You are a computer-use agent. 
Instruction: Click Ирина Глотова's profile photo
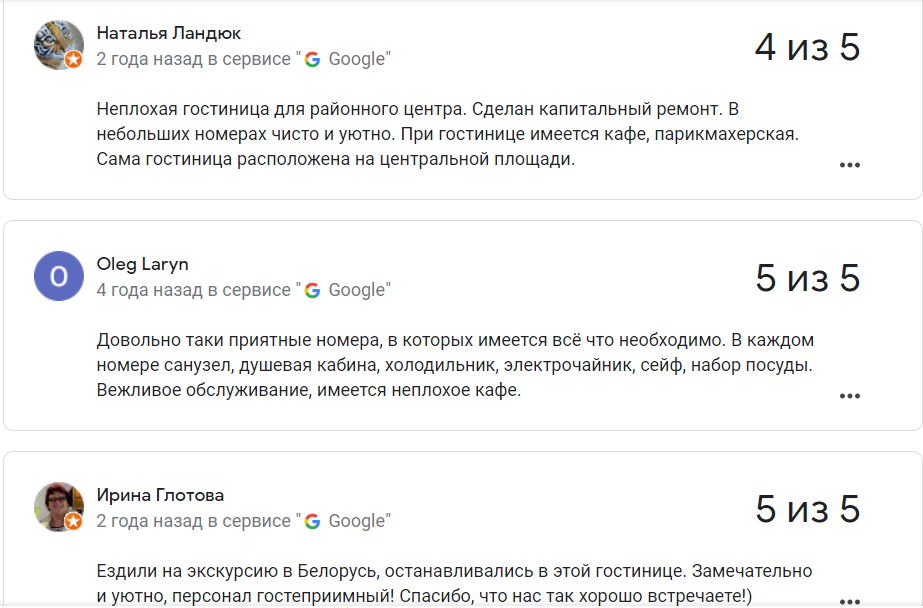(x=57, y=506)
